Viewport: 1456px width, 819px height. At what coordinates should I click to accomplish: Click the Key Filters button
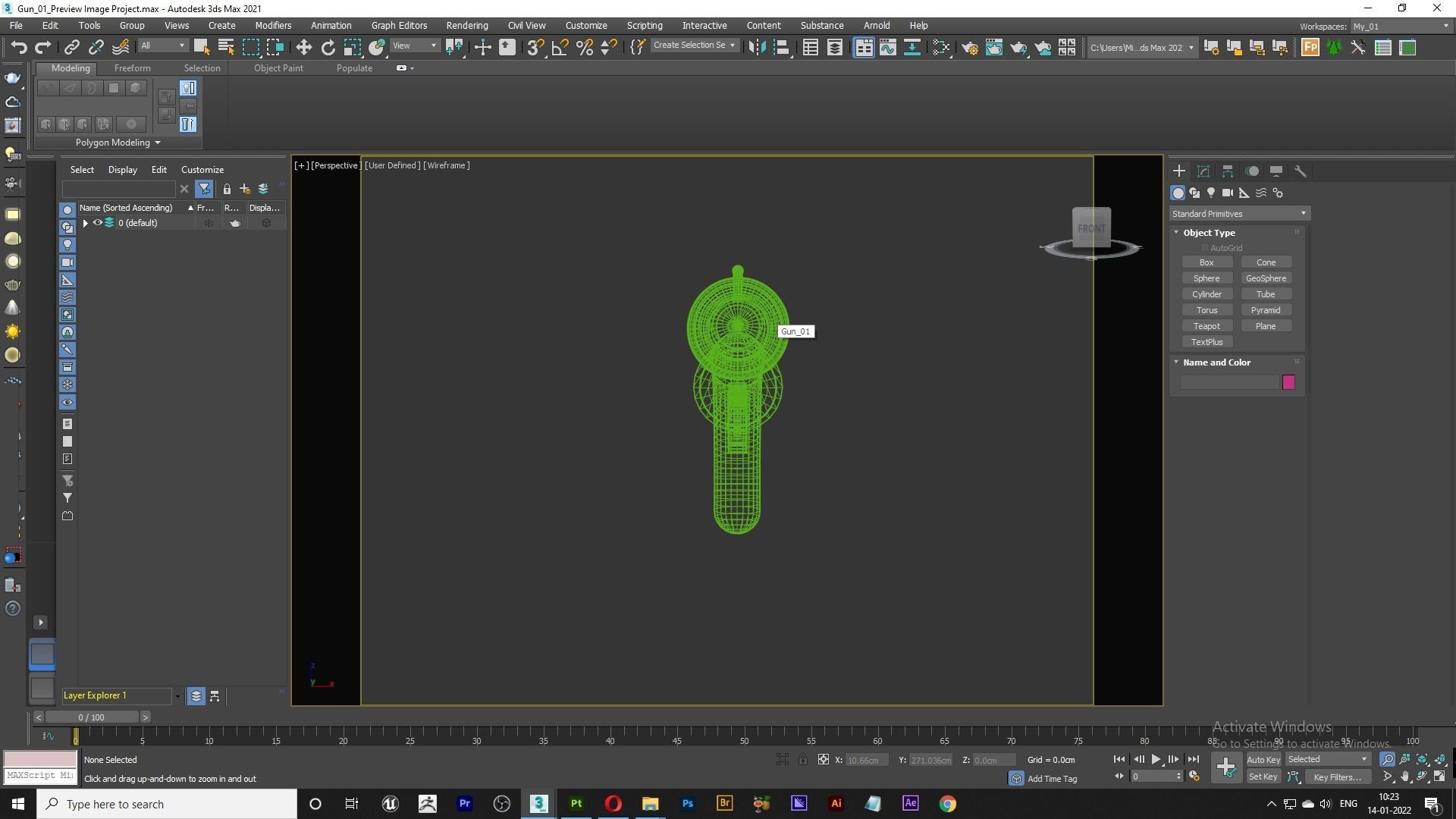coord(1337,777)
